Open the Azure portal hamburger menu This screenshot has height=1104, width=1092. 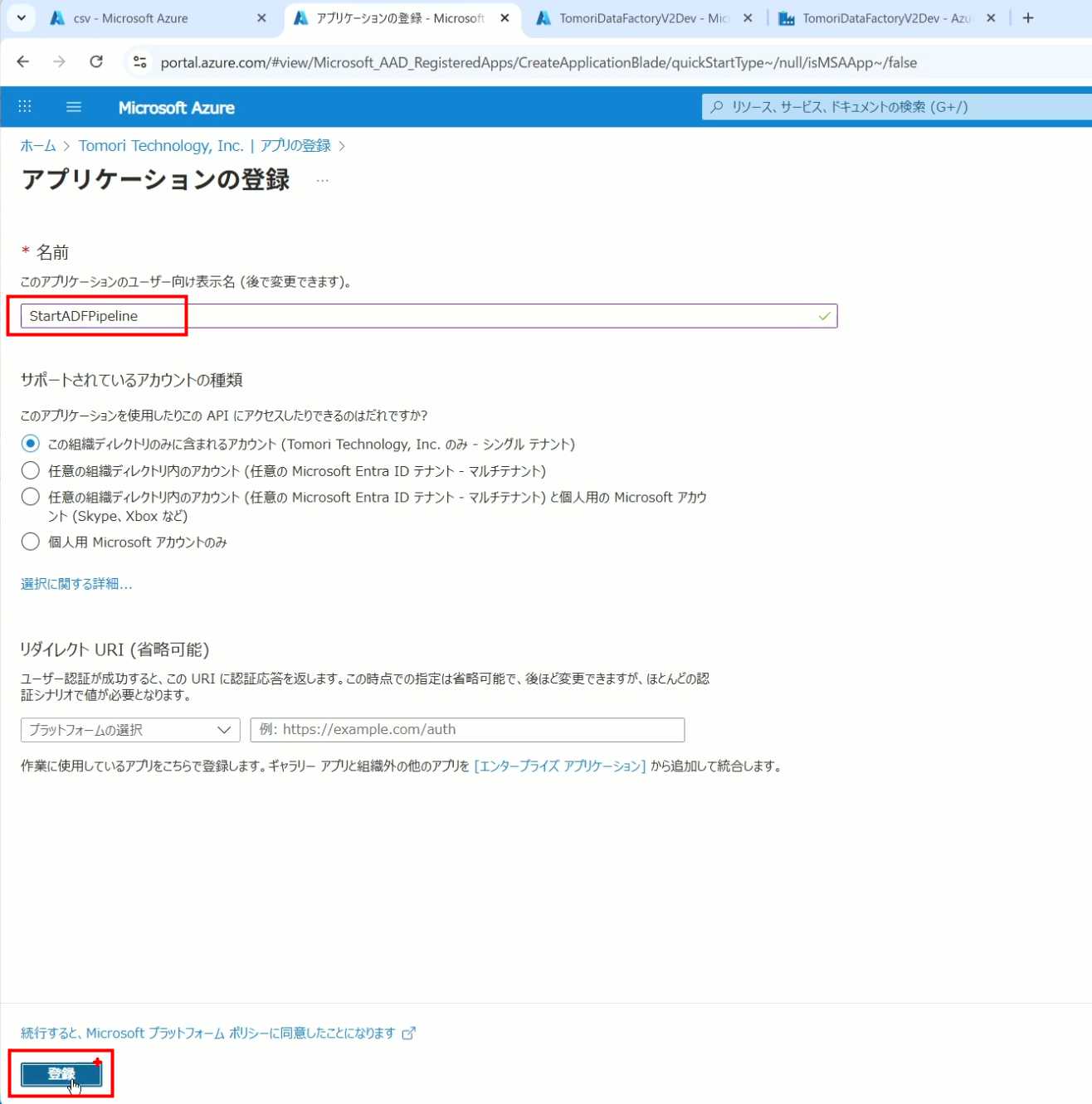(74, 107)
